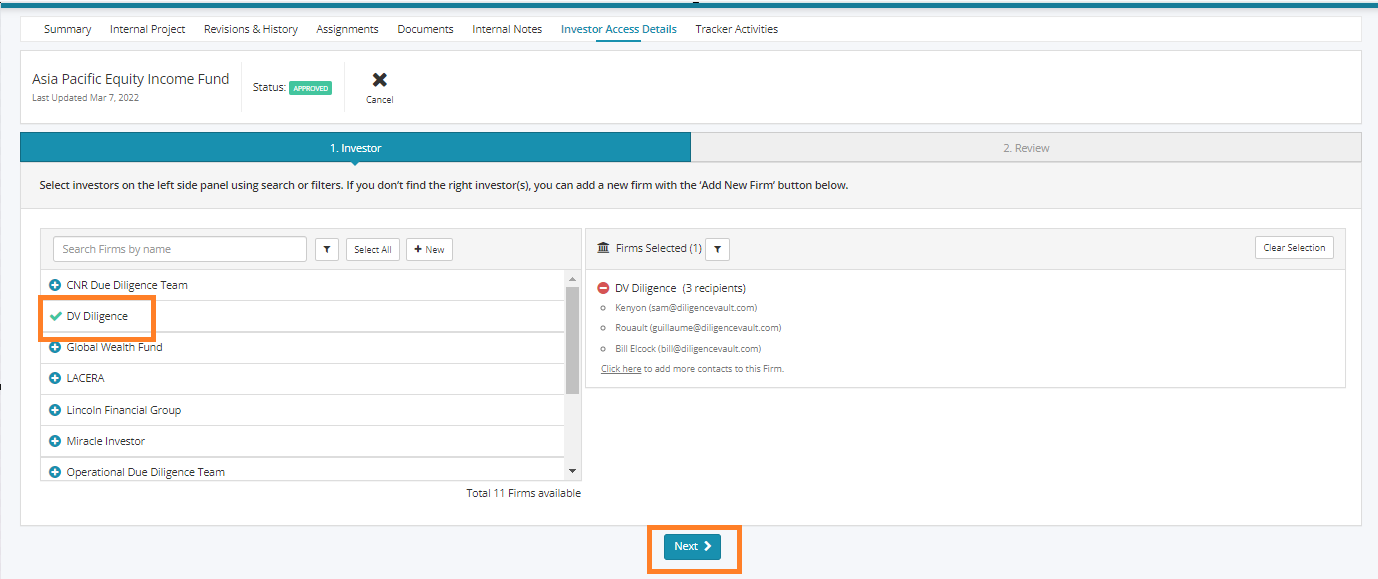1378x579 pixels.
Task: Add Lincoln Financial Group plus icon
Action: 55,410
